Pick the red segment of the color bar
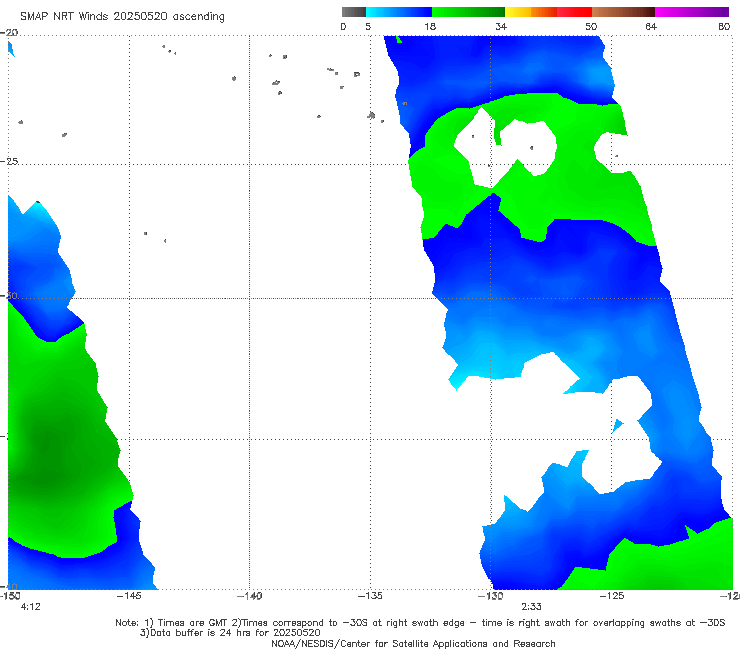The image size is (740, 650). (574, 12)
